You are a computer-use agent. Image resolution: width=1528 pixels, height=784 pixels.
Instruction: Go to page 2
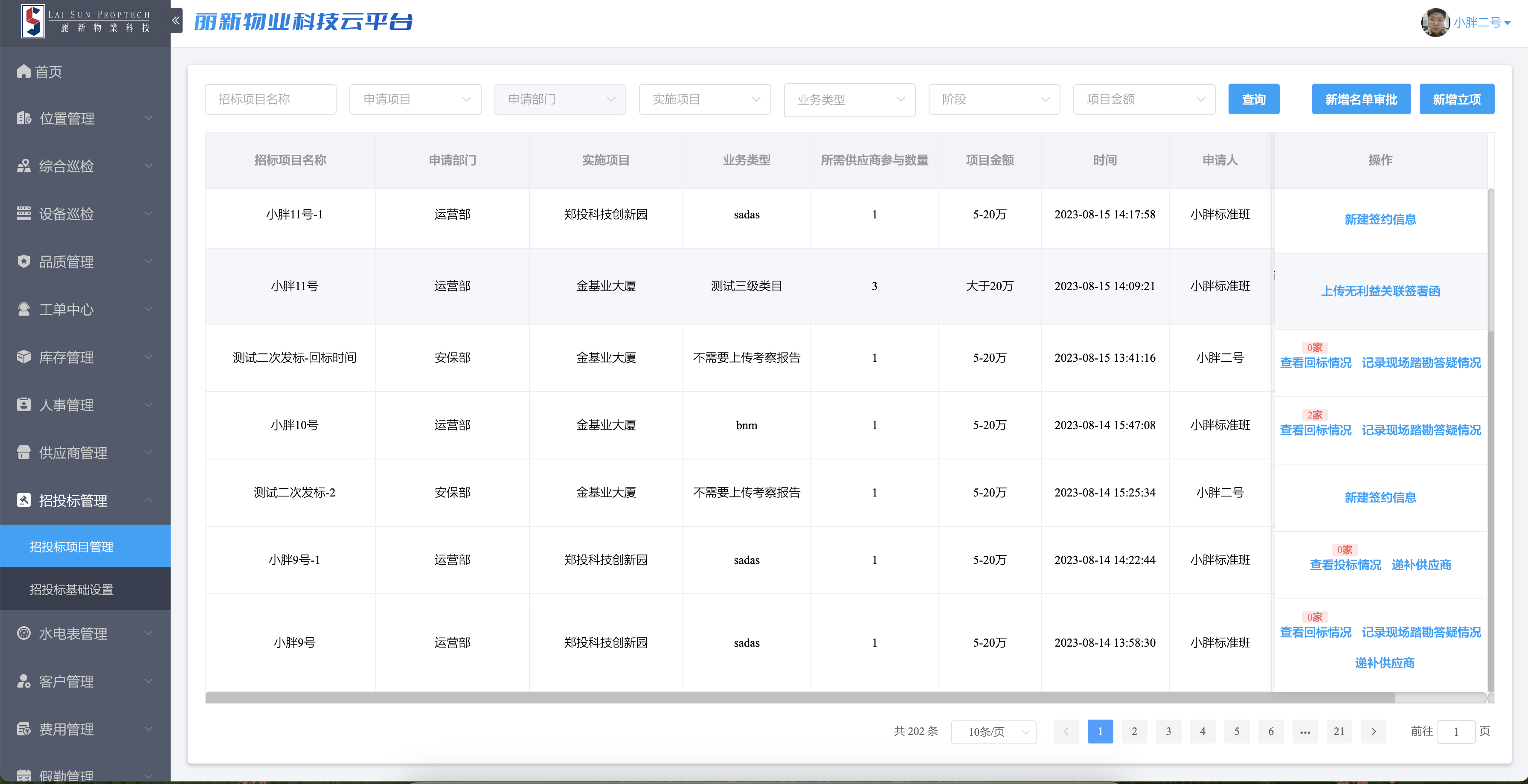pos(1134,731)
